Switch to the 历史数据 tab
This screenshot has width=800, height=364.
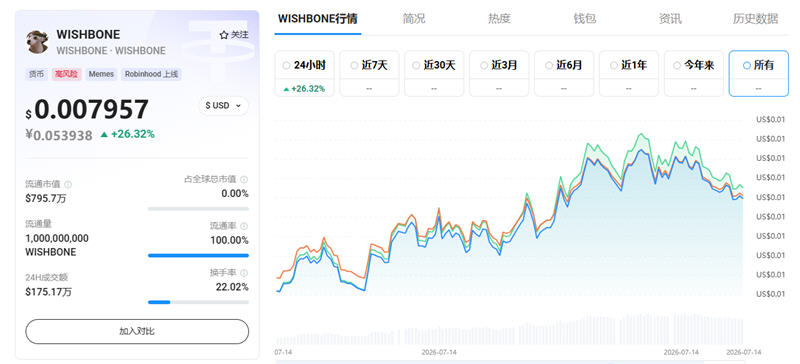coord(756,19)
